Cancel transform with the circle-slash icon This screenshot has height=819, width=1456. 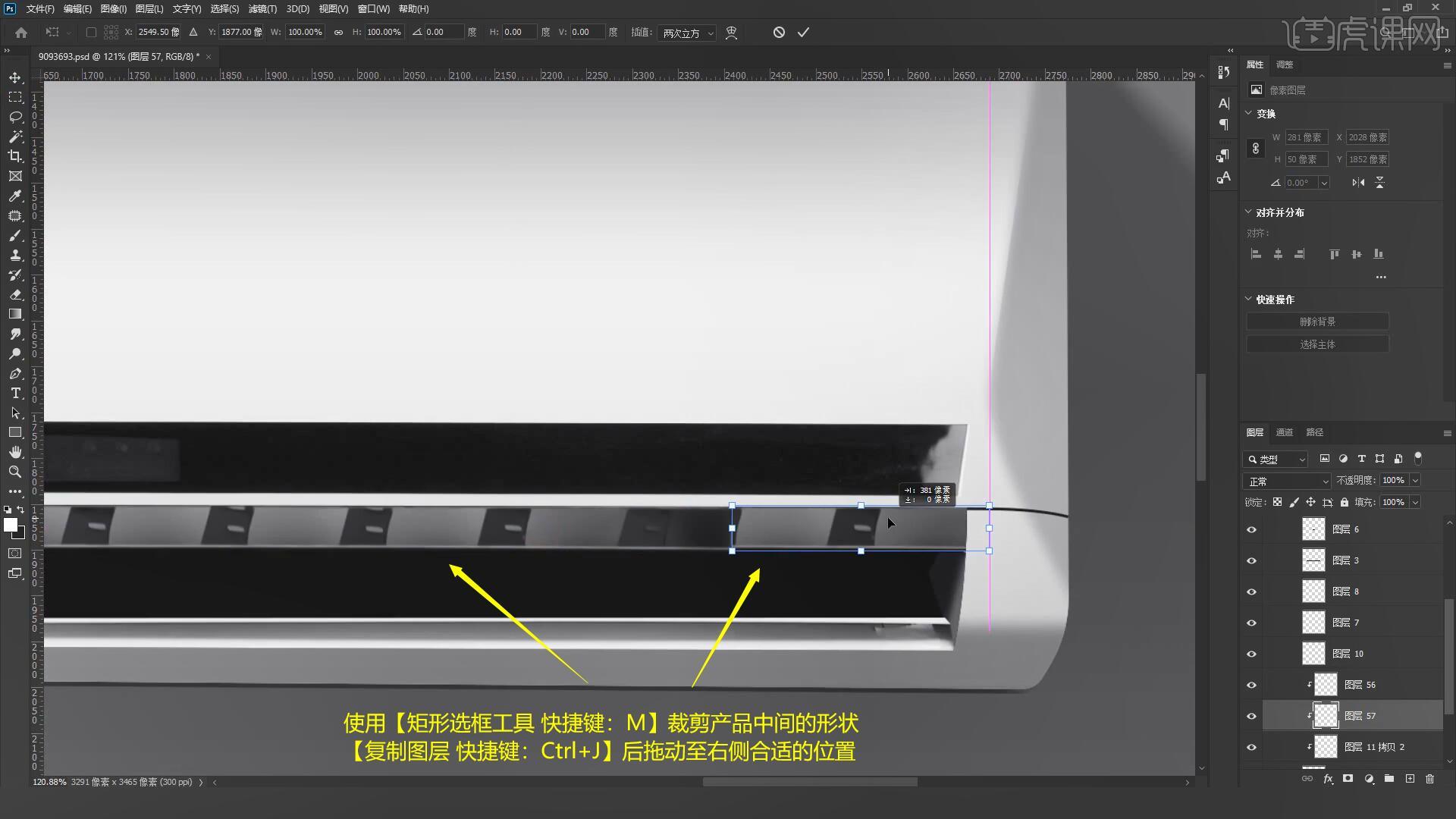(779, 32)
